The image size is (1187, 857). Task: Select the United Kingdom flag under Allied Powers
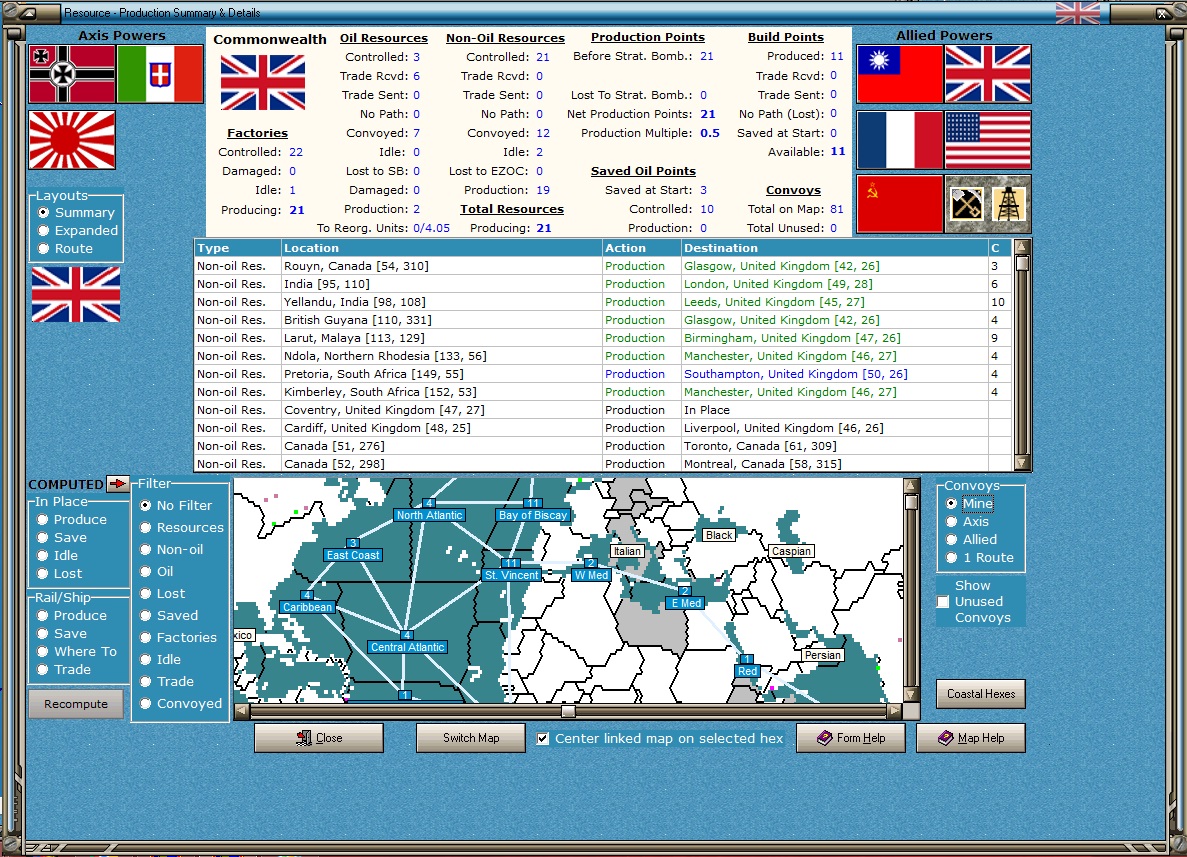click(x=988, y=73)
